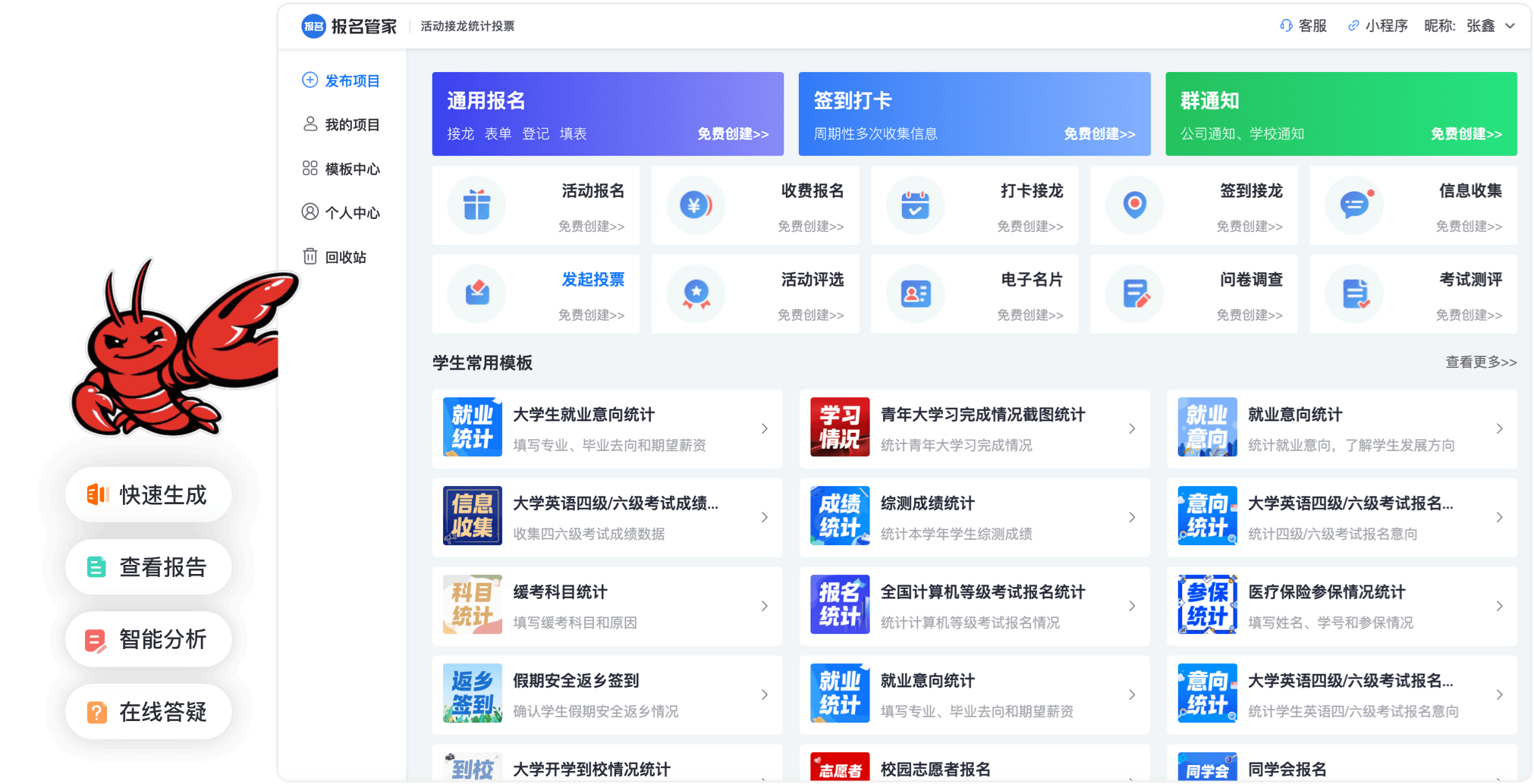Open the 发起投票 title link
The height and width of the screenshot is (784, 1534).
pyautogui.click(x=593, y=280)
